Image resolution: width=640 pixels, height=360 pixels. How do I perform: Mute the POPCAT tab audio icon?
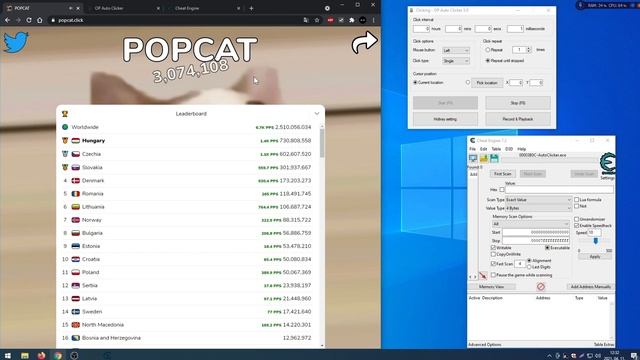pyautogui.click(x=71, y=8)
